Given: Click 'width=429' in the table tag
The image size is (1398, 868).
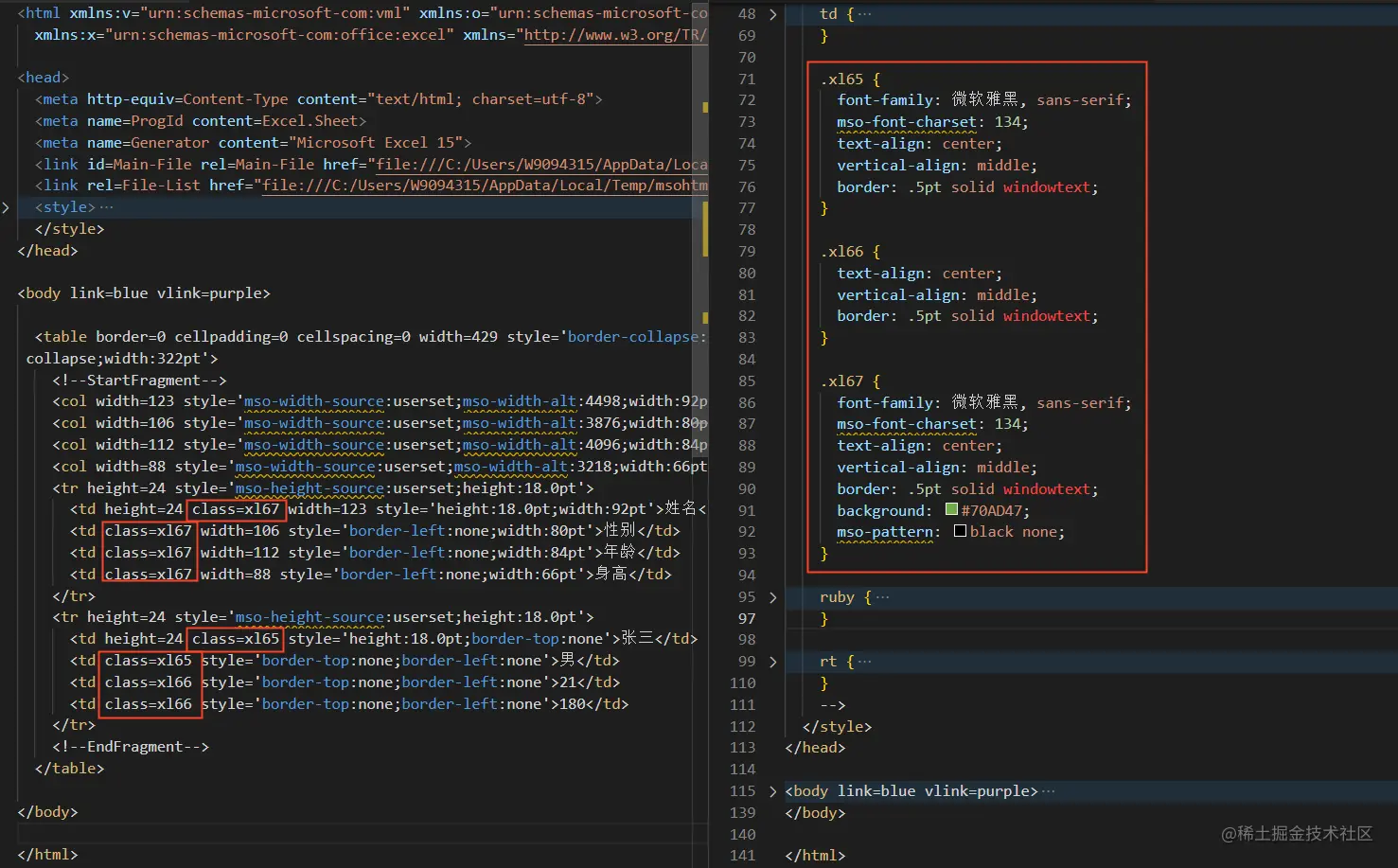Looking at the screenshot, I should click(x=458, y=337).
